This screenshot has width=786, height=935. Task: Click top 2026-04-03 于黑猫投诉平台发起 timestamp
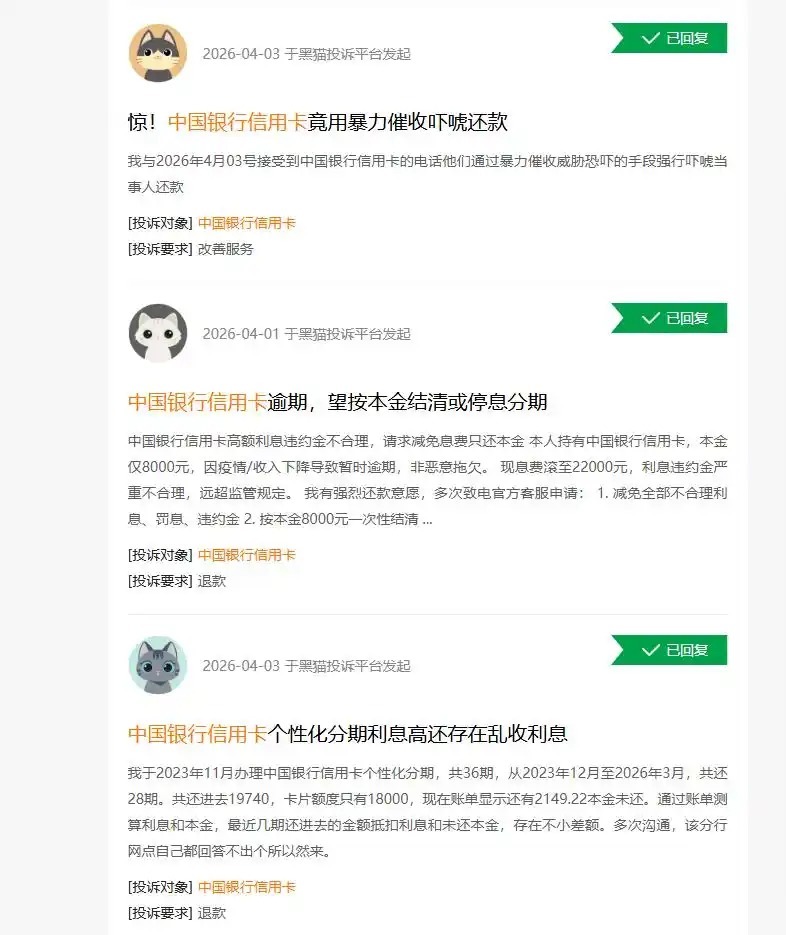click(307, 54)
